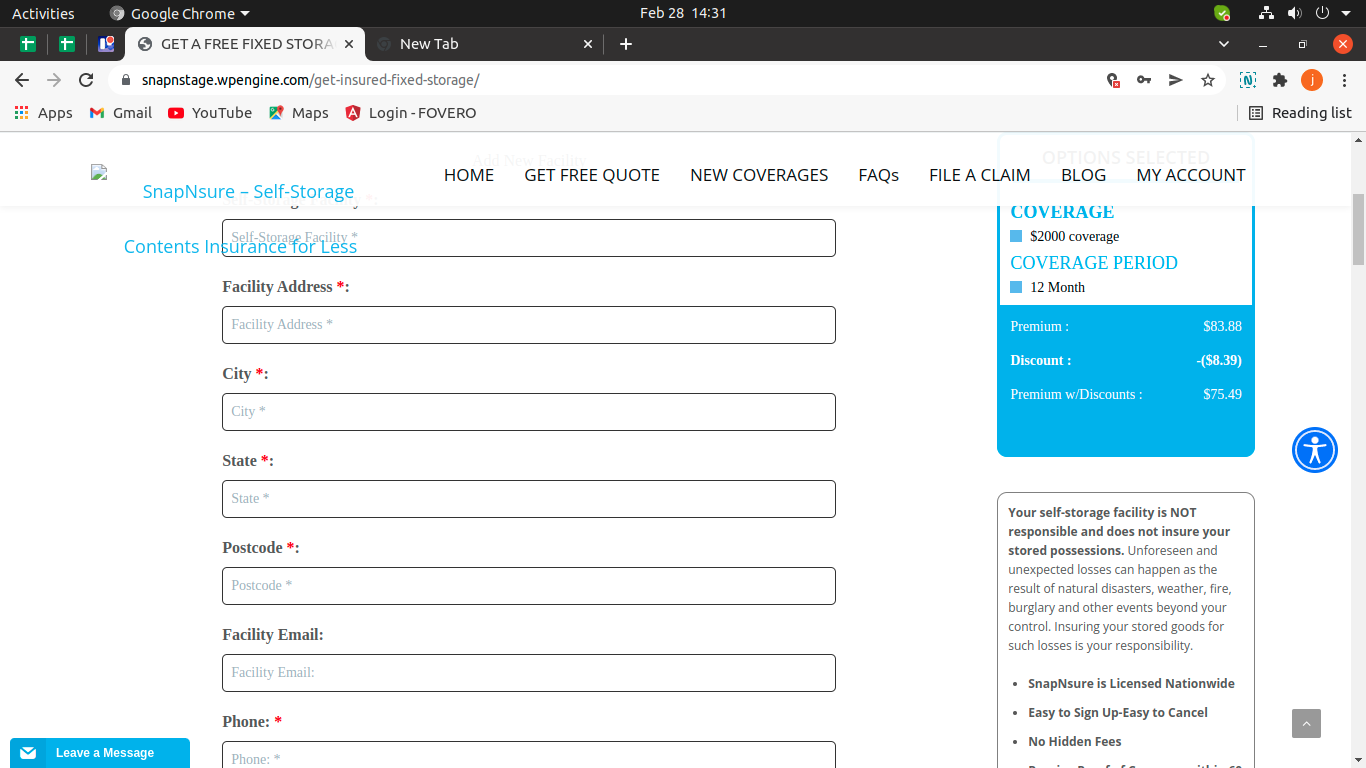1366x768 pixels.
Task: Click the saved passwords key icon
Action: click(x=1144, y=80)
